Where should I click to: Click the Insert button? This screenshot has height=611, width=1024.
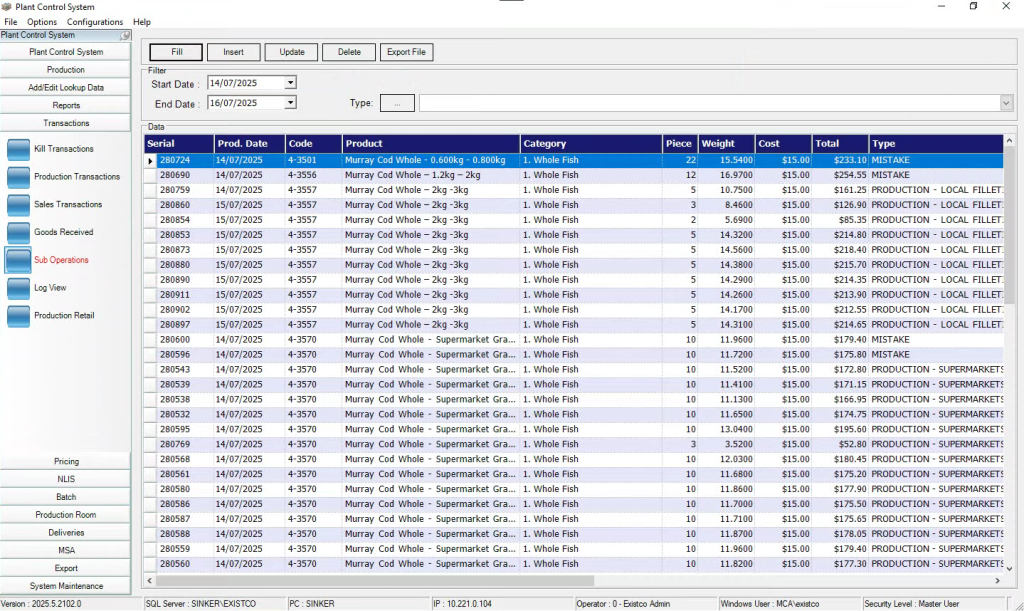click(x=234, y=52)
